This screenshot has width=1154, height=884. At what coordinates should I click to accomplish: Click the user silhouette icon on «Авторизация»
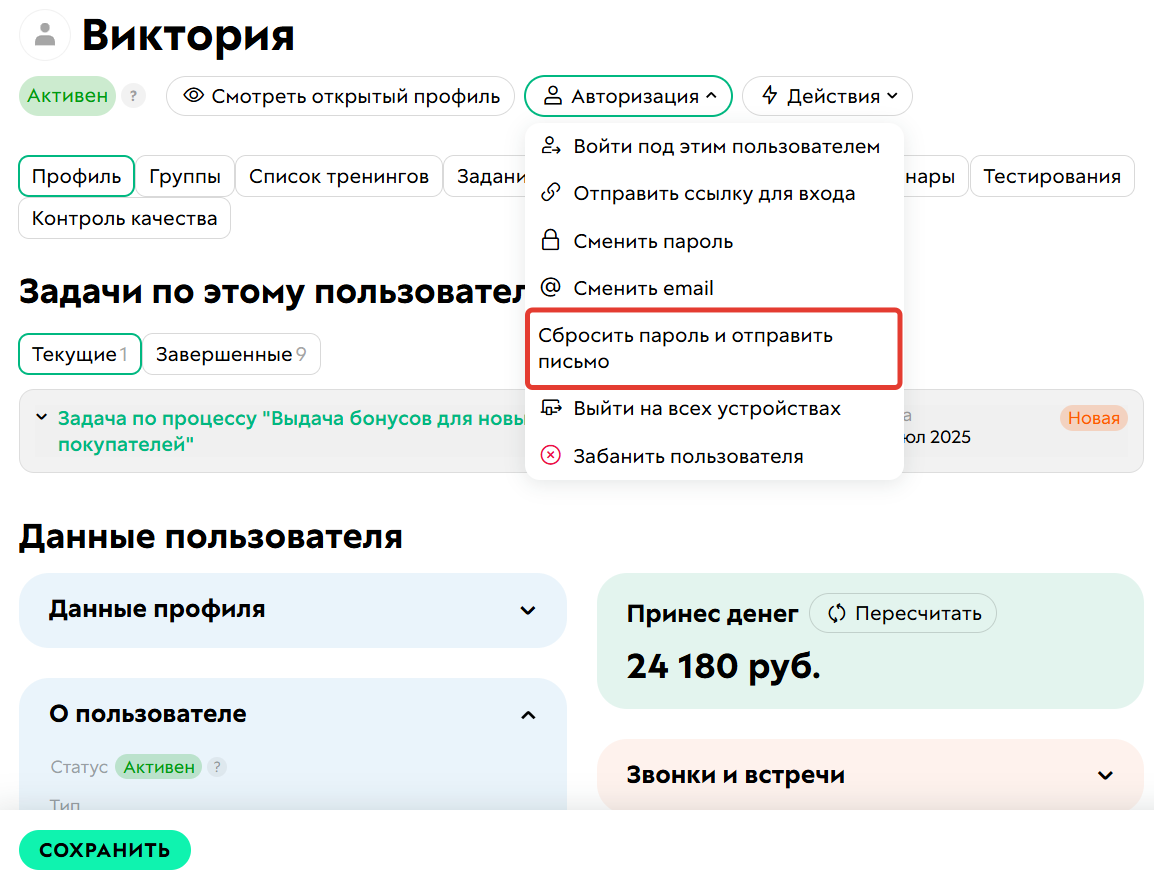[x=555, y=96]
